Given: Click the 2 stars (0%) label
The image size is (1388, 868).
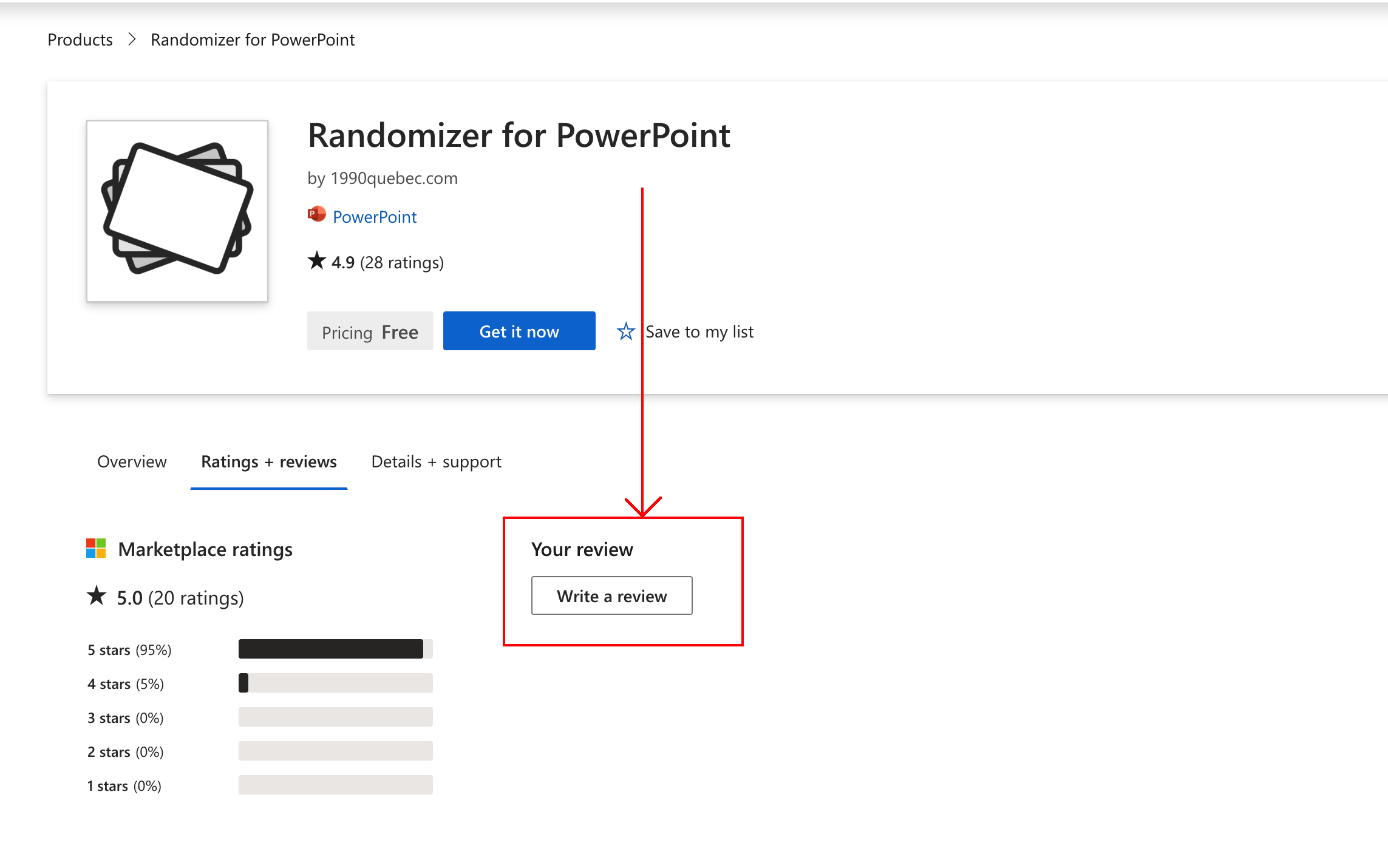Looking at the screenshot, I should click(126, 752).
